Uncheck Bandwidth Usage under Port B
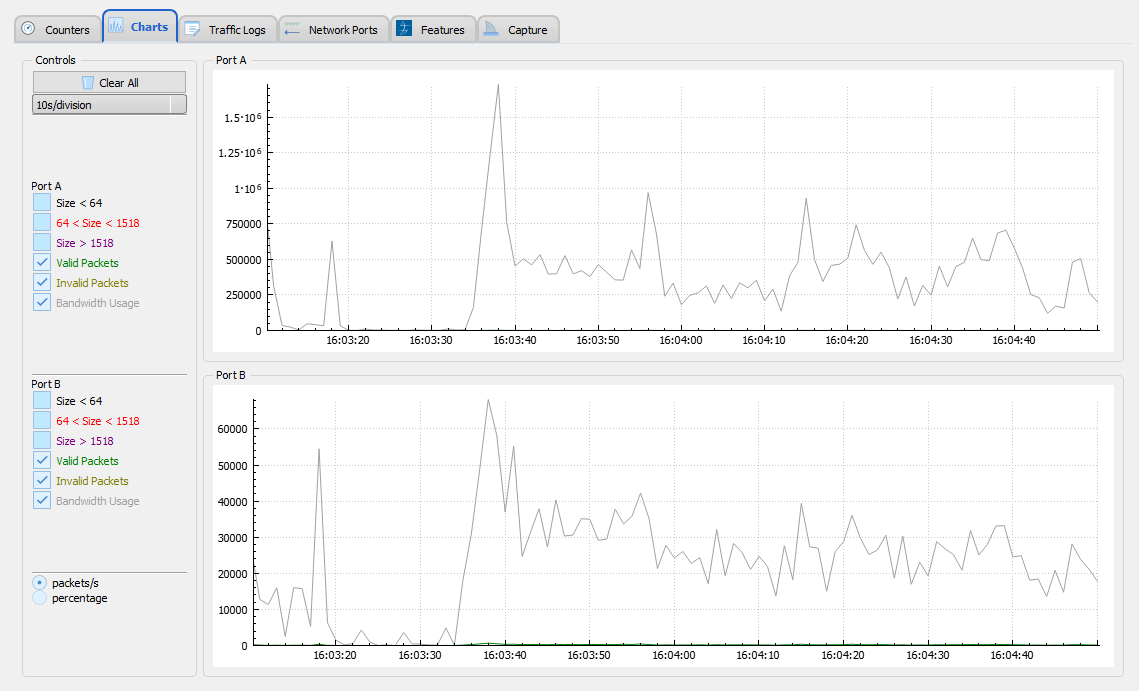Image resolution: width=1139 pixels, height=691 pixels. [x=41, y=501]
